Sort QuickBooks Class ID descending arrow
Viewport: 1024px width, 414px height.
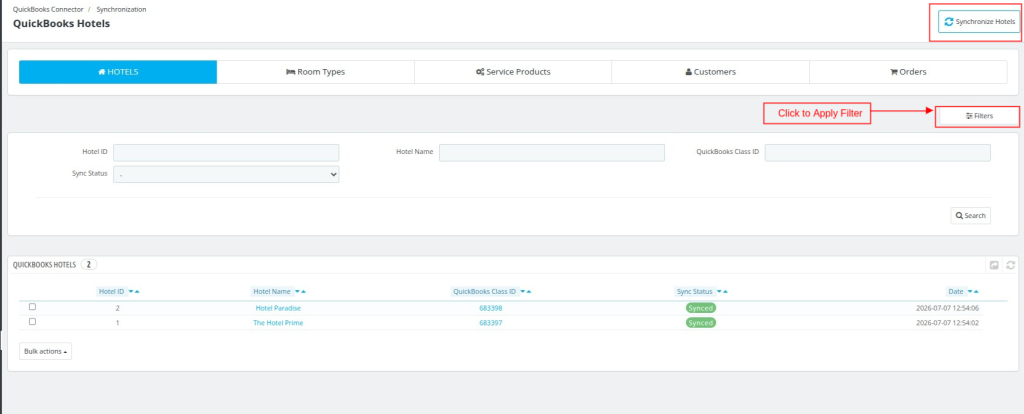pos(522,291)
